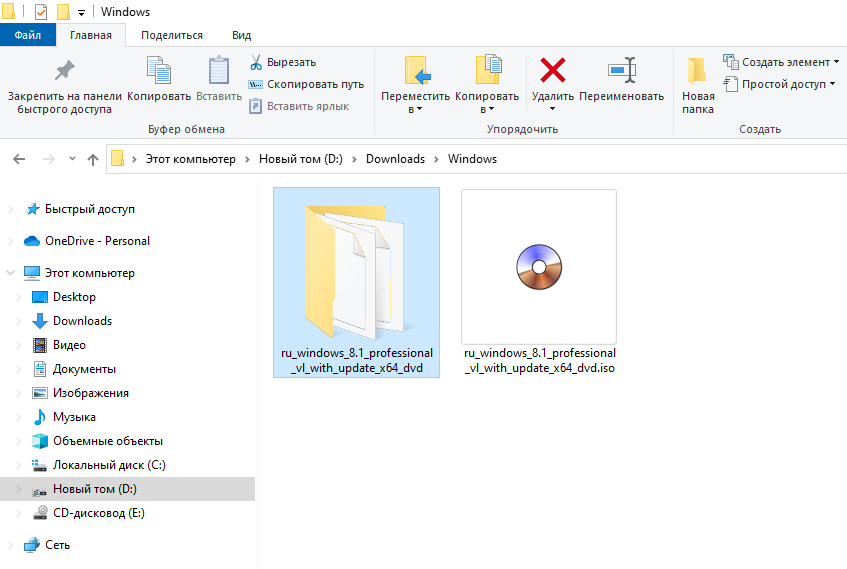The width and height of the screenshot is (847, 569).
Task: Expand the Быстрый доступ node
Action: tap(10, 209)
